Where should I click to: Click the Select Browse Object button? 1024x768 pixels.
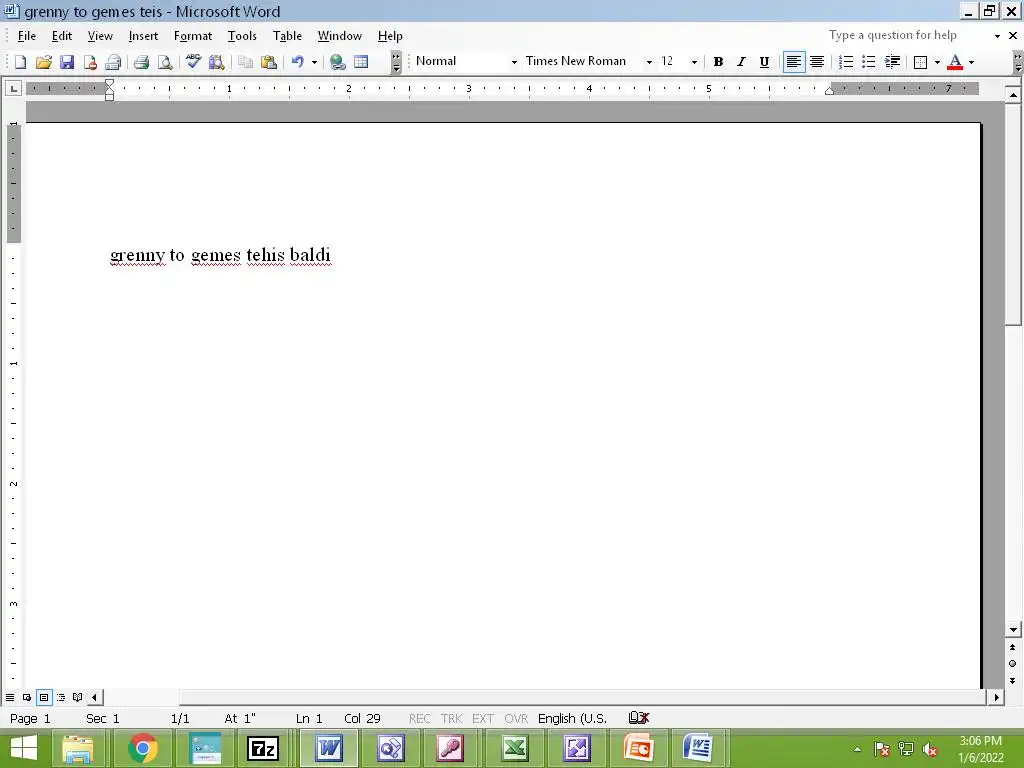[1012, 664]
